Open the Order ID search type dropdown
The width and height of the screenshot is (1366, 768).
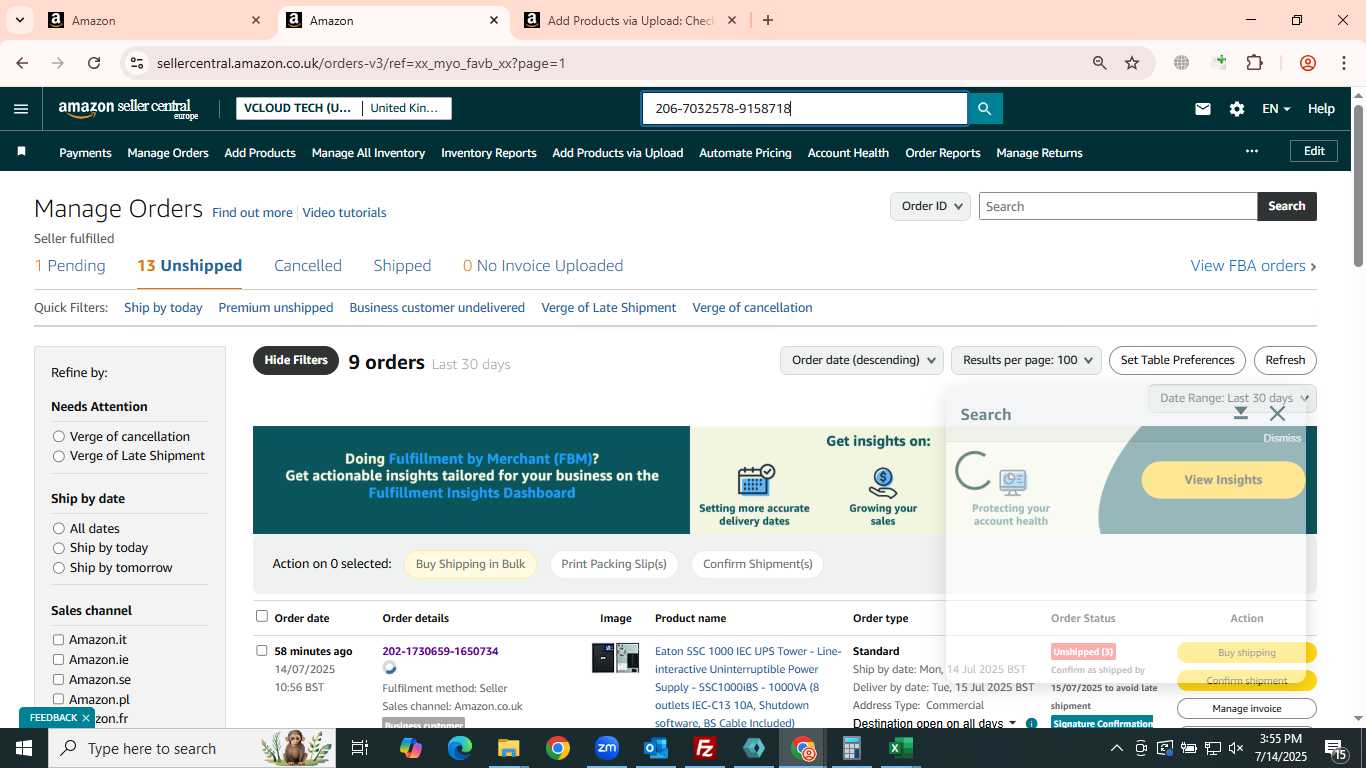tap(930, 206)
